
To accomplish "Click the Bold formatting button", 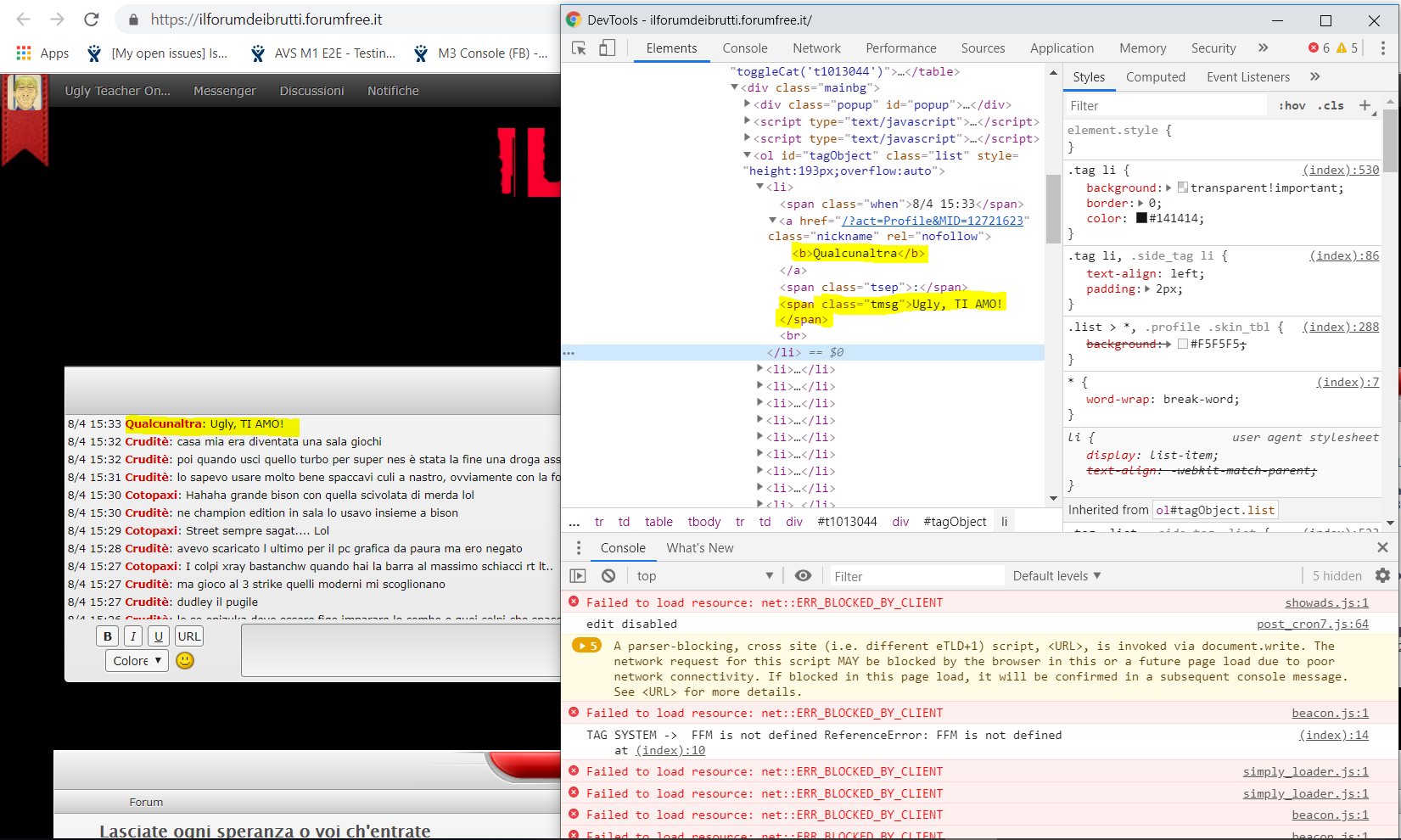I will 108,636.
